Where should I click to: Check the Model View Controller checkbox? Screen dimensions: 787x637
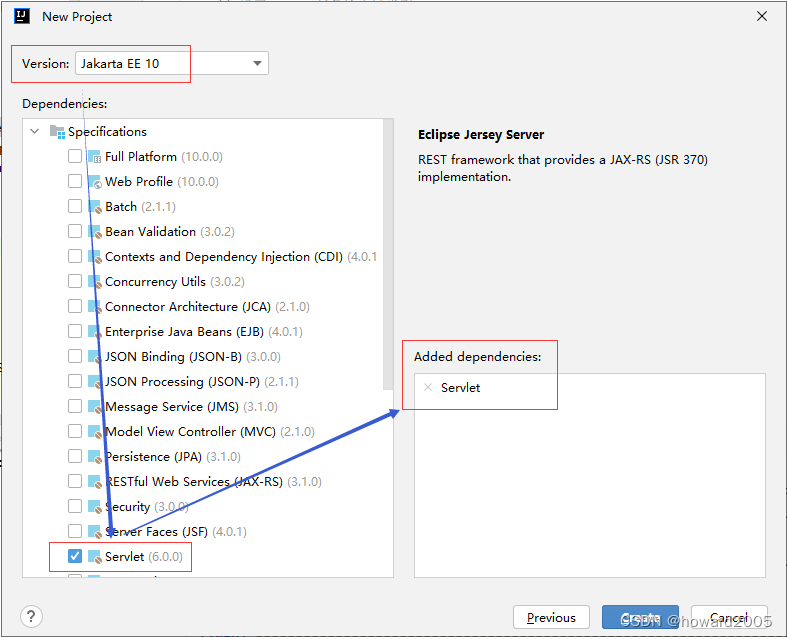(x=75, y=431)
